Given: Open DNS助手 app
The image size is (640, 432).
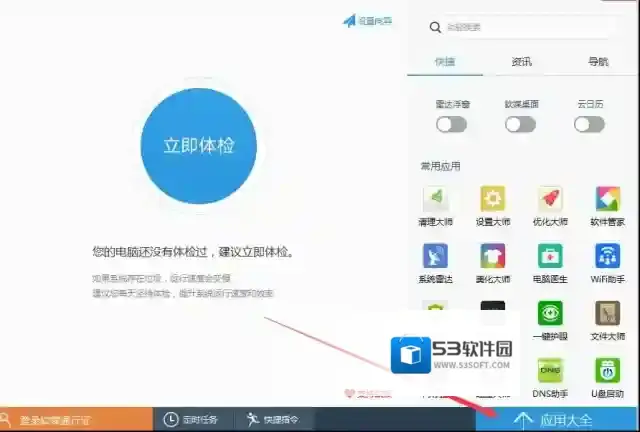Looking at the screenshot, I should coord(550,378).
